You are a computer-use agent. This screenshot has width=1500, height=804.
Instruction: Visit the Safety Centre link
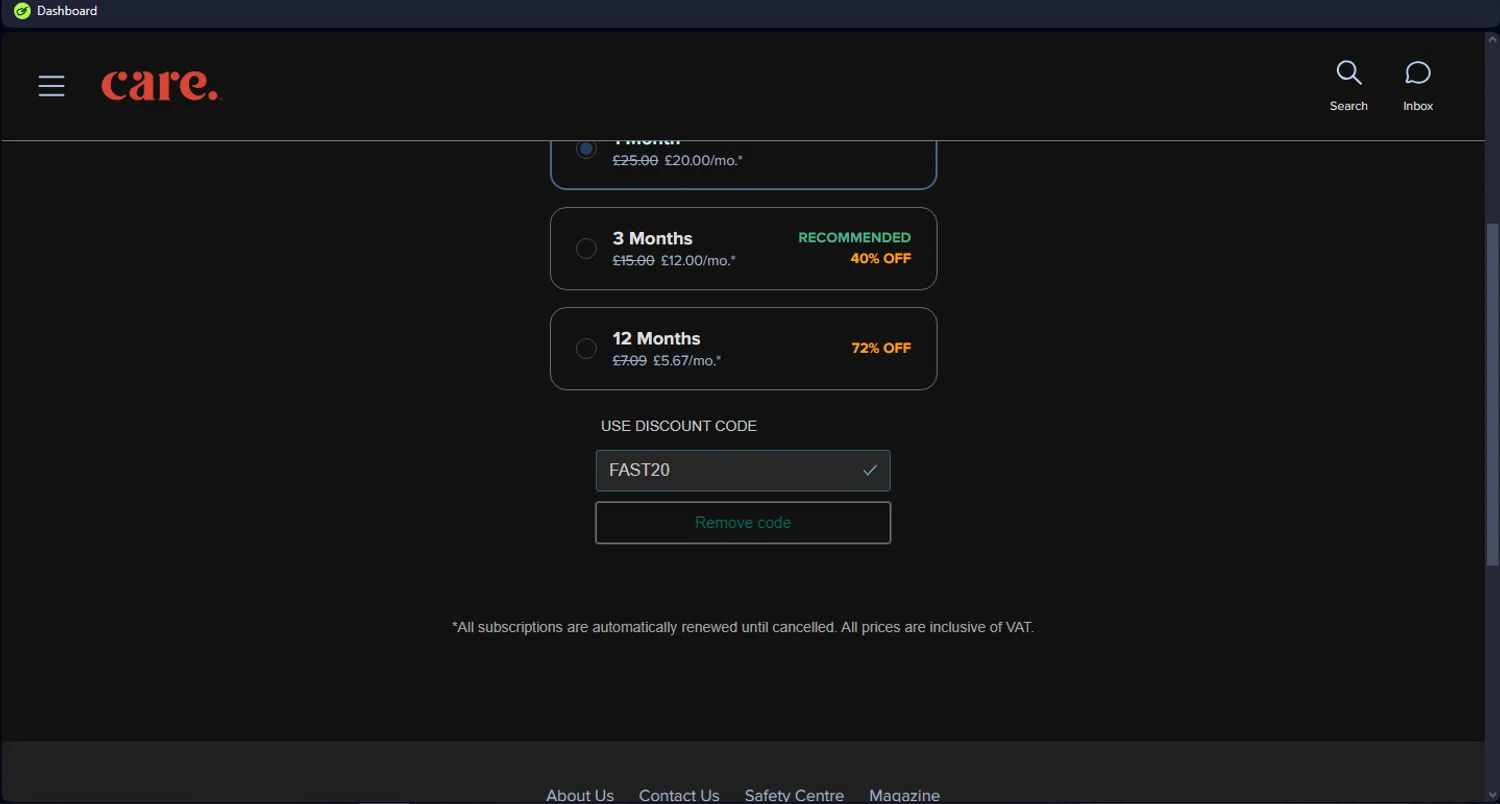[794, 796]
